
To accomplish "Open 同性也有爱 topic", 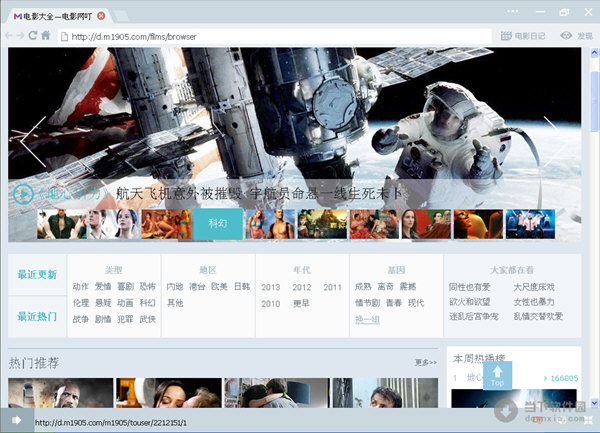I will point(470,287).
